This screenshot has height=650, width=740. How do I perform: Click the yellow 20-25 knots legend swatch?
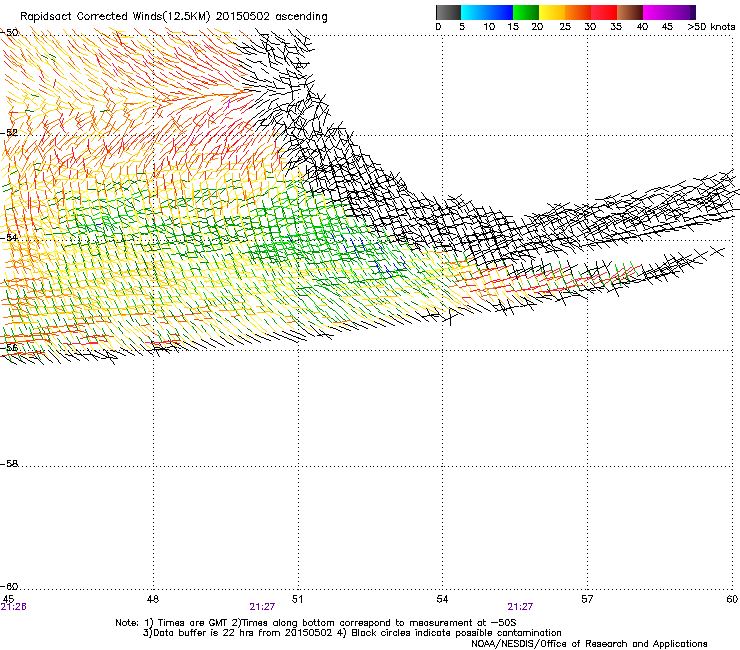(552, 12)
